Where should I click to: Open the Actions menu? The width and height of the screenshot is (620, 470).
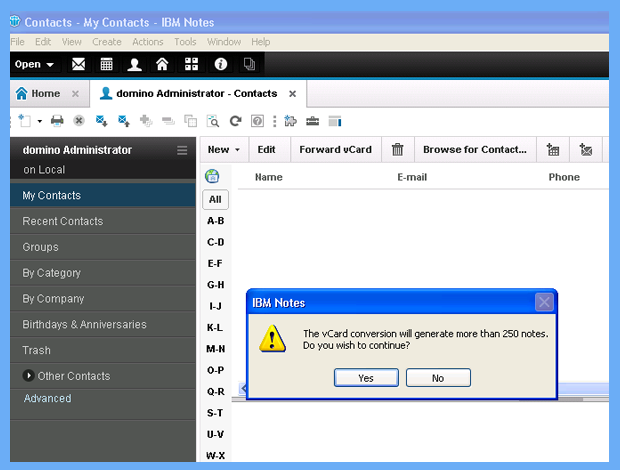click(147, 42)
